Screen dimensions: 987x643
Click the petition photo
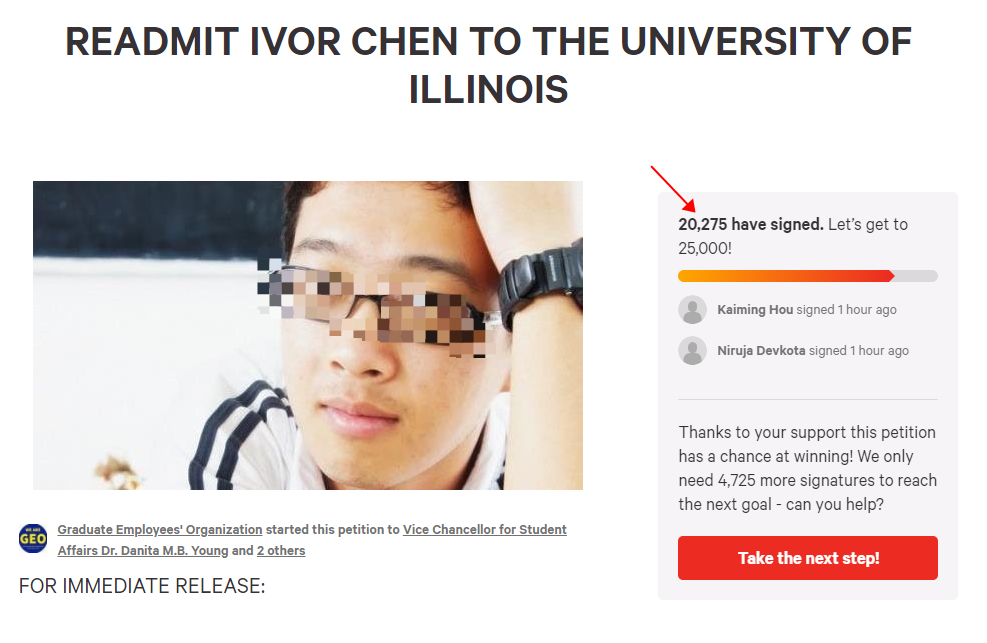click(308, 335)
